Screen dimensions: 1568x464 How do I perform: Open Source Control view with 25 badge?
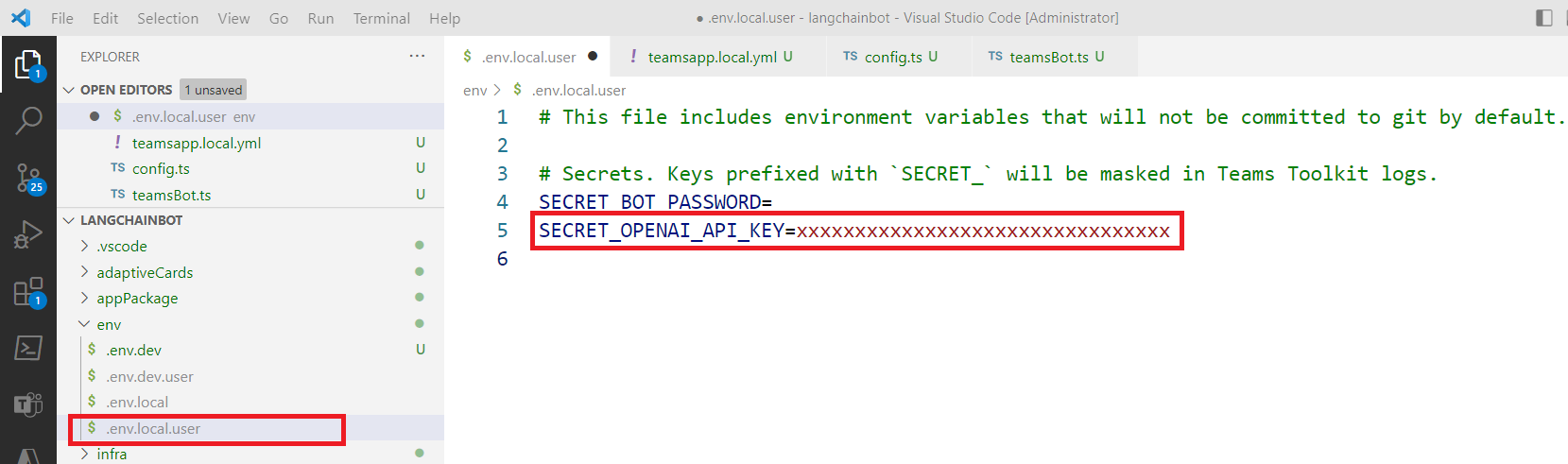pyautogui.click(x=28, y=177)
